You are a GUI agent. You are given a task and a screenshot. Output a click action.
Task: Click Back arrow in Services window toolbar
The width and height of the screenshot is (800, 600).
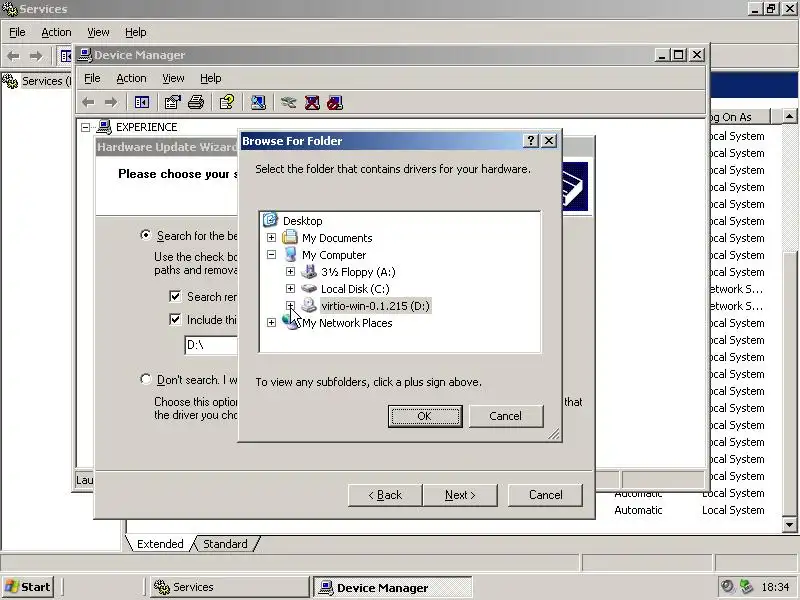[x=14, y=56]
